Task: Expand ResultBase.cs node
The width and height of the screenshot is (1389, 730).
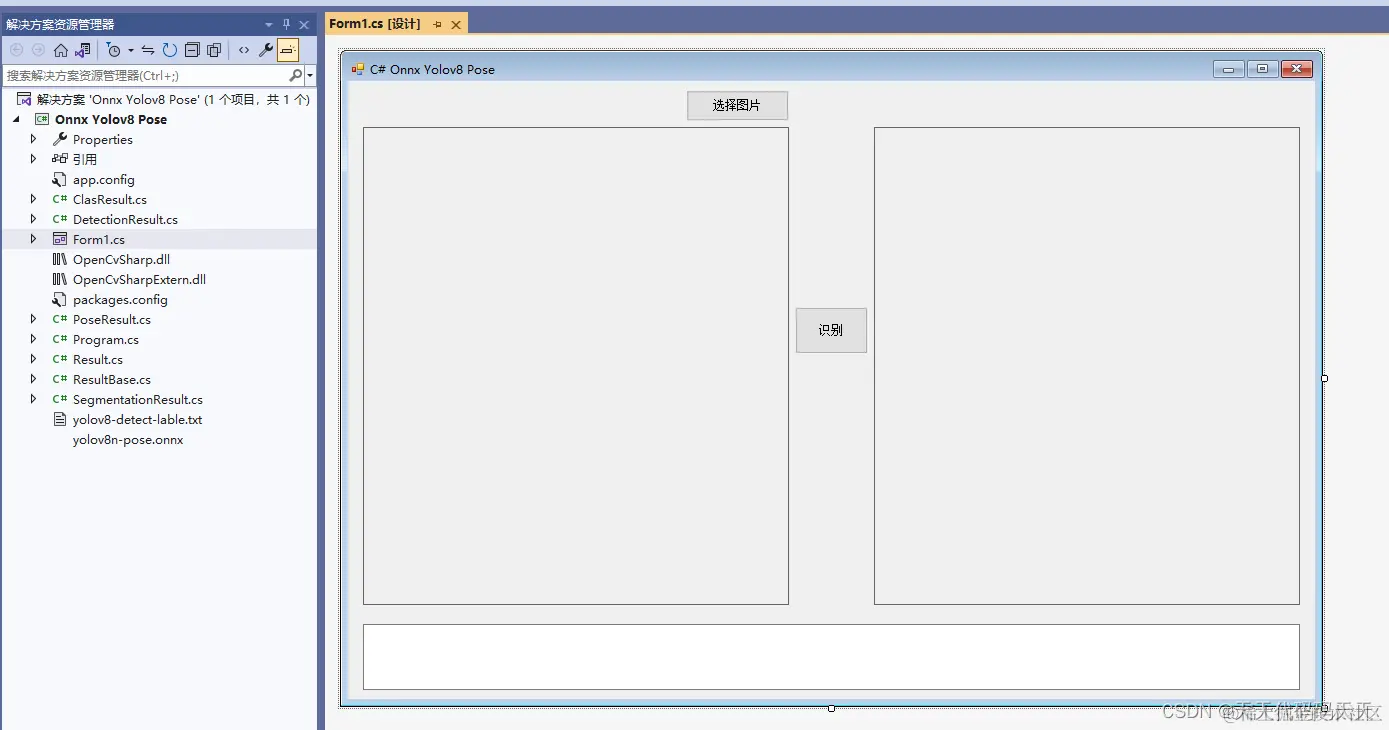Action: pyautogui.click(x=33, y=379)
